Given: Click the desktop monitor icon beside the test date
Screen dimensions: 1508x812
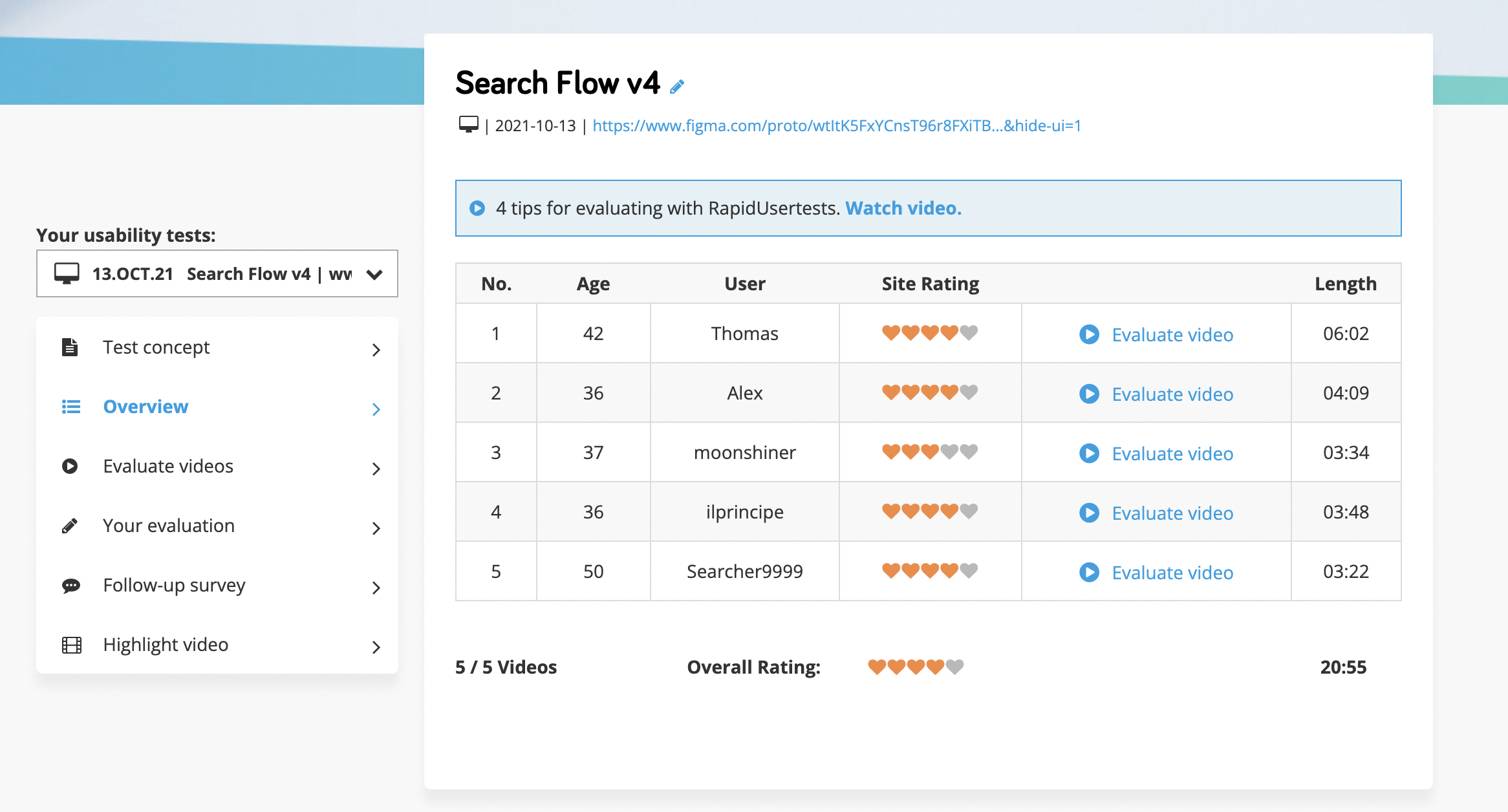Looking at the screenshot, I should 468,125.
